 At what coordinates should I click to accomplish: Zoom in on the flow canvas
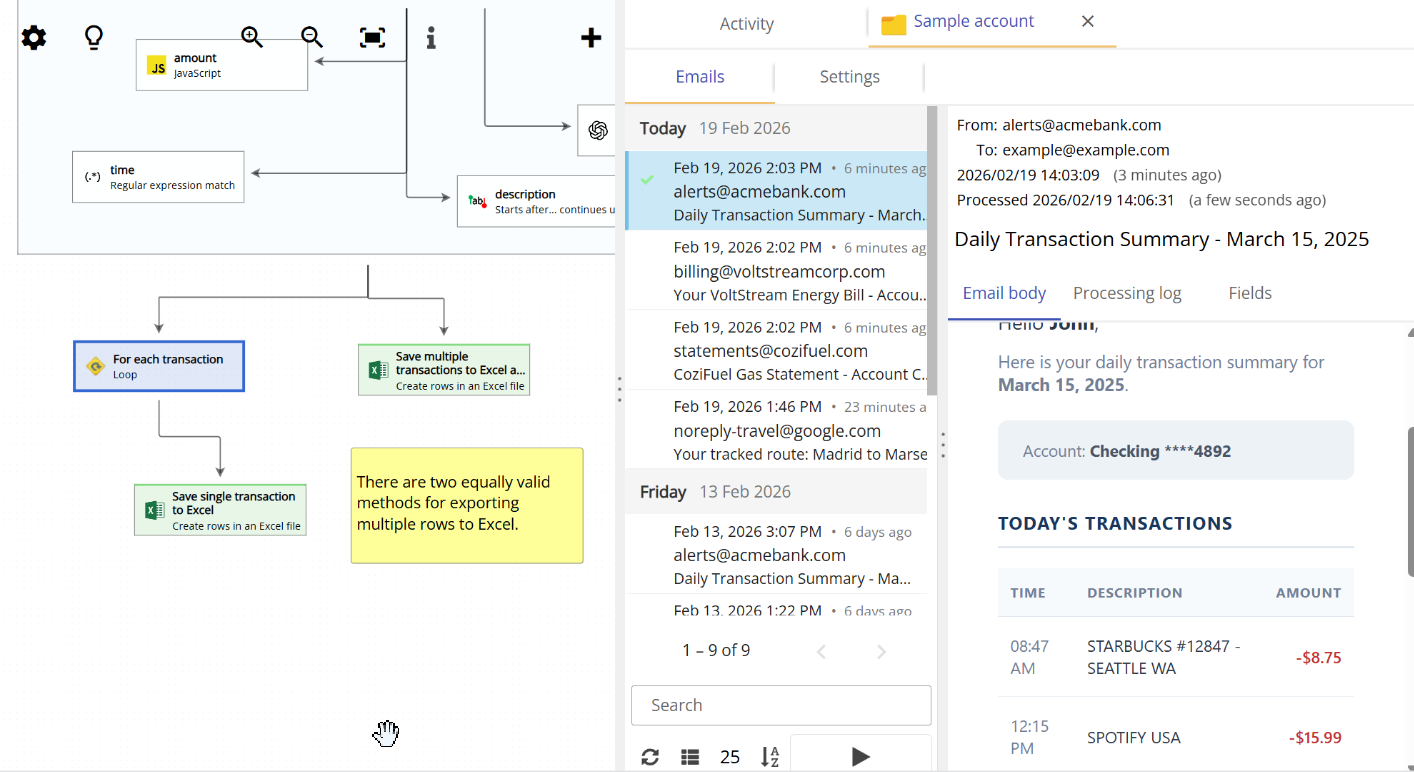pyautogui.click(x=251, y=36)
